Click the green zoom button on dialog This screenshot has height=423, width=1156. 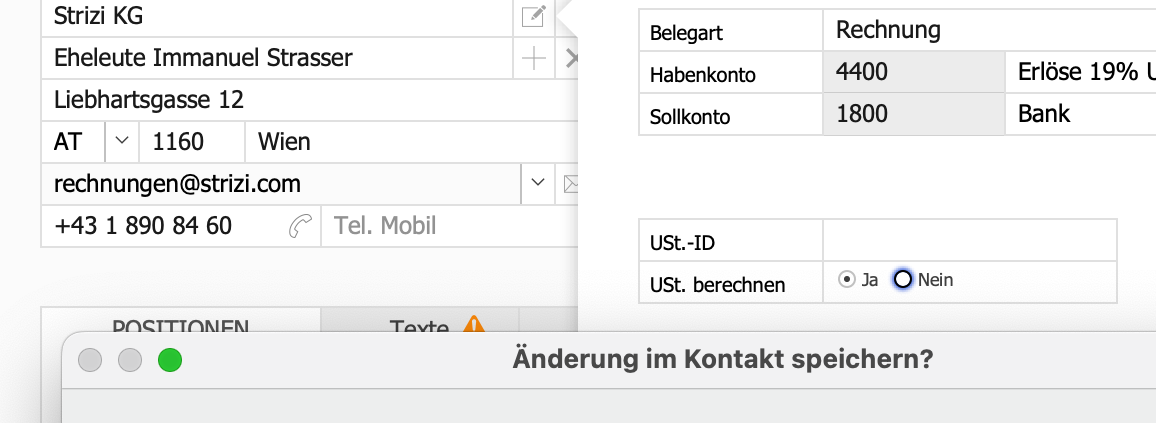169,360
